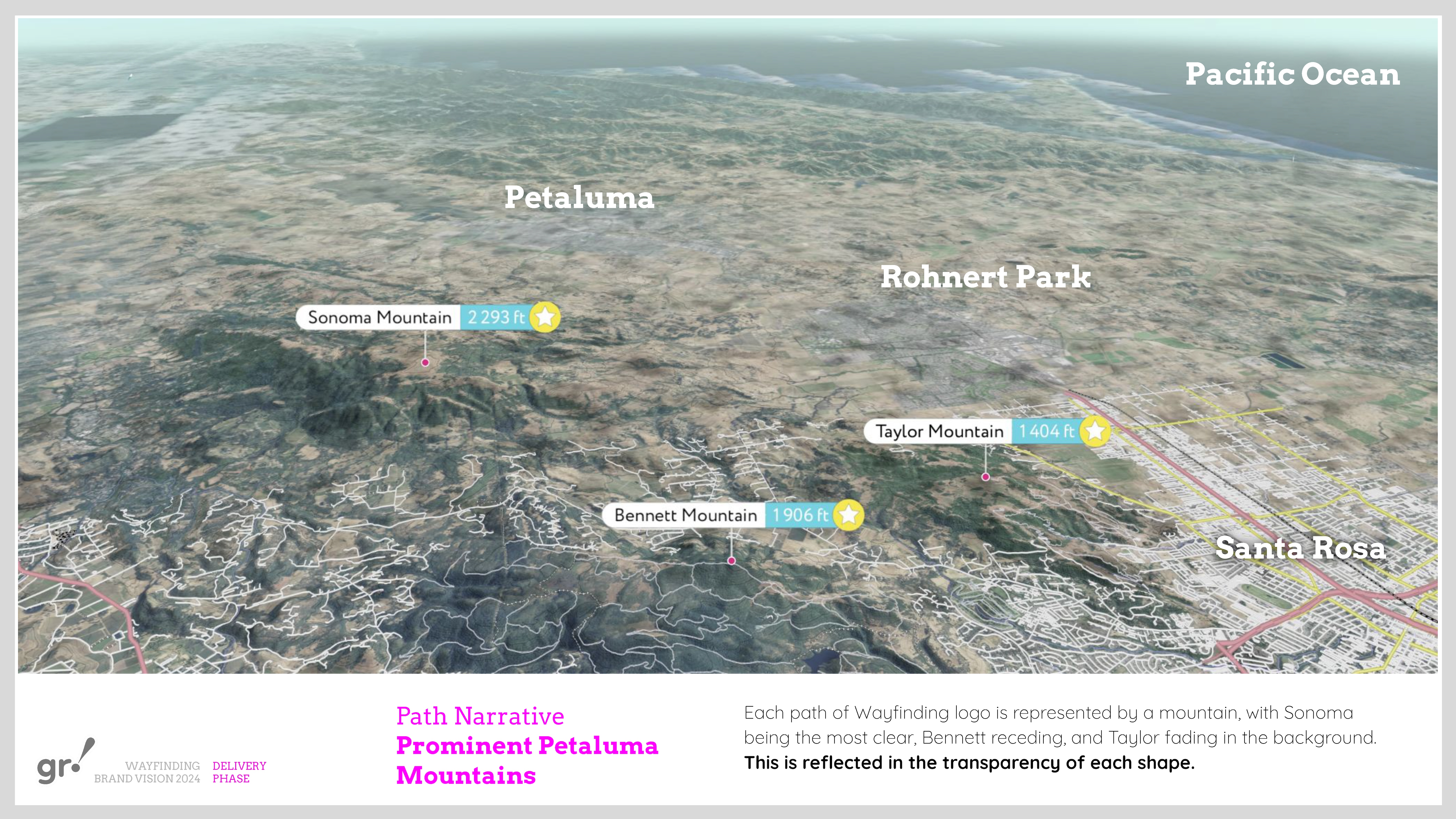Click the star icon beside Taylor Mountain

[x=1095, y=431]
